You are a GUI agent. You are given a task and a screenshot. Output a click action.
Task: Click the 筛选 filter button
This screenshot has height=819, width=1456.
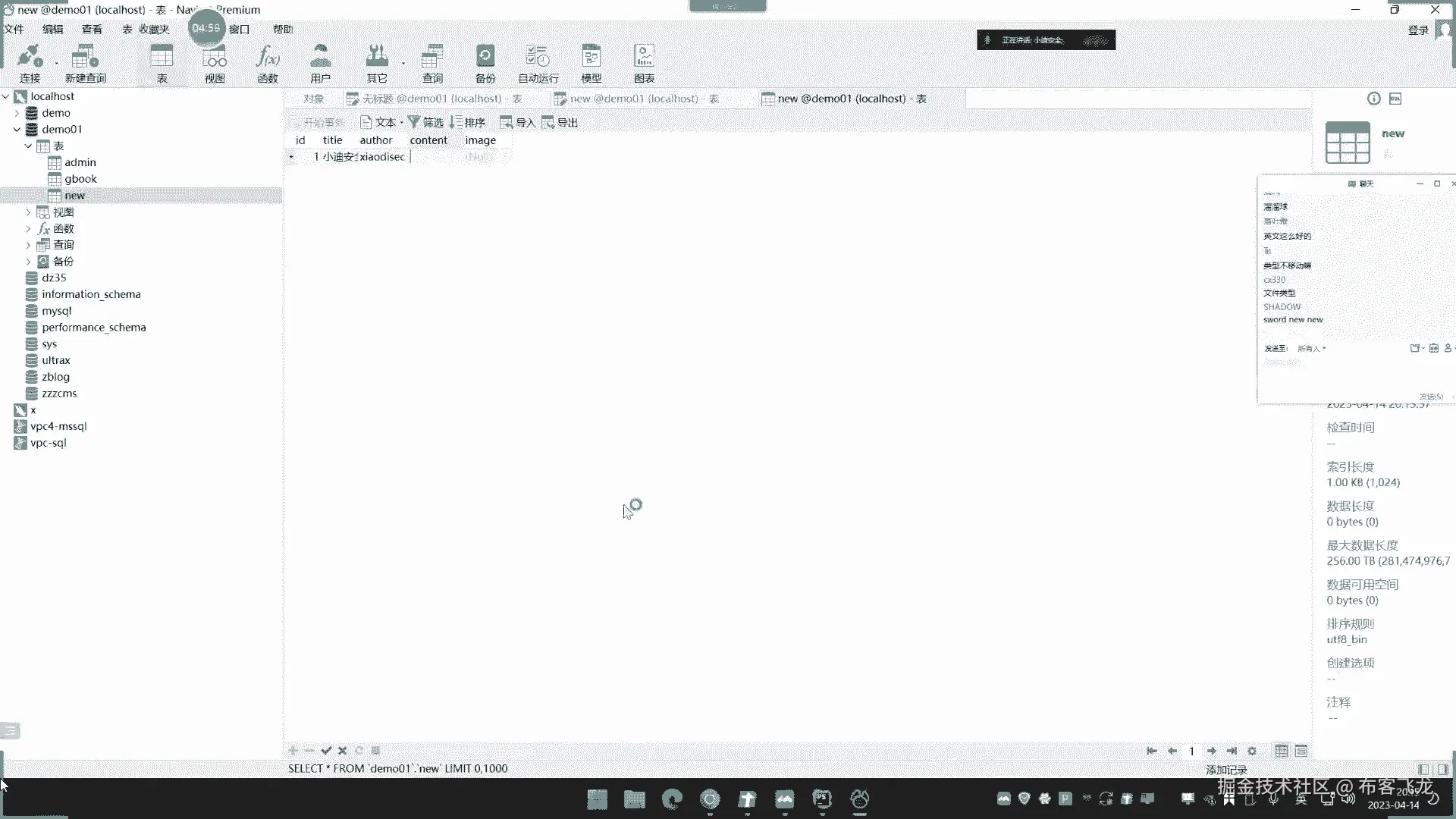(x=425, y=122)
